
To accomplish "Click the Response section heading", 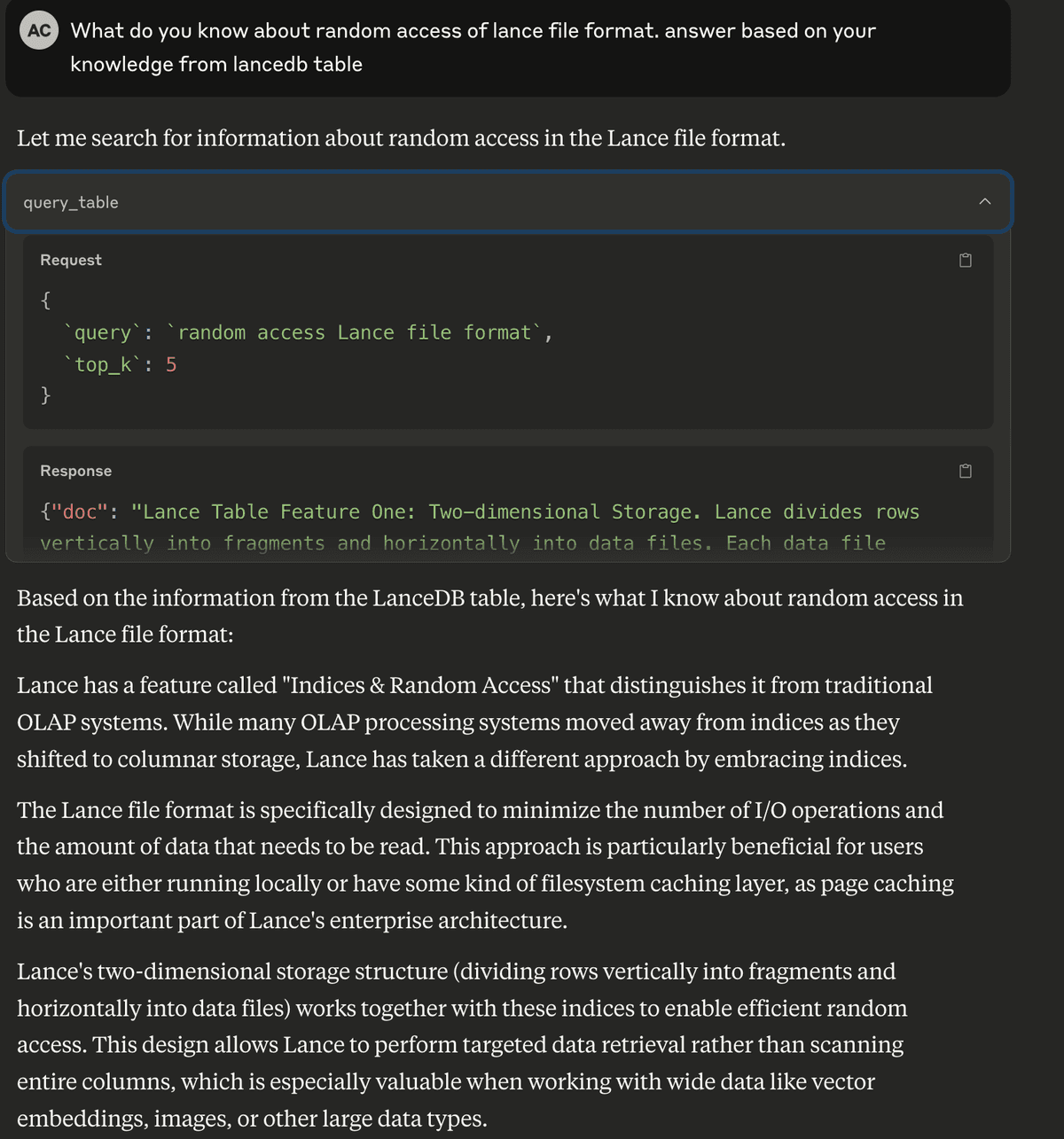I will pyautogui.click(x=75, y=471).
